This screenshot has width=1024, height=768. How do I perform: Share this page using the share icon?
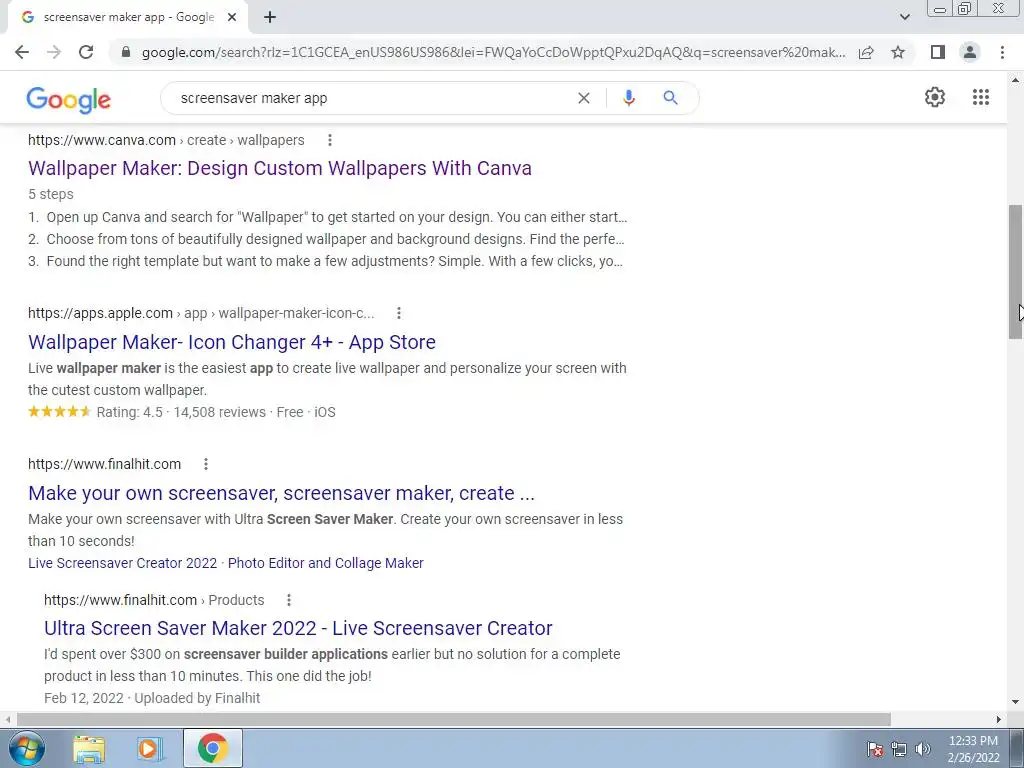tap(866, 52)
